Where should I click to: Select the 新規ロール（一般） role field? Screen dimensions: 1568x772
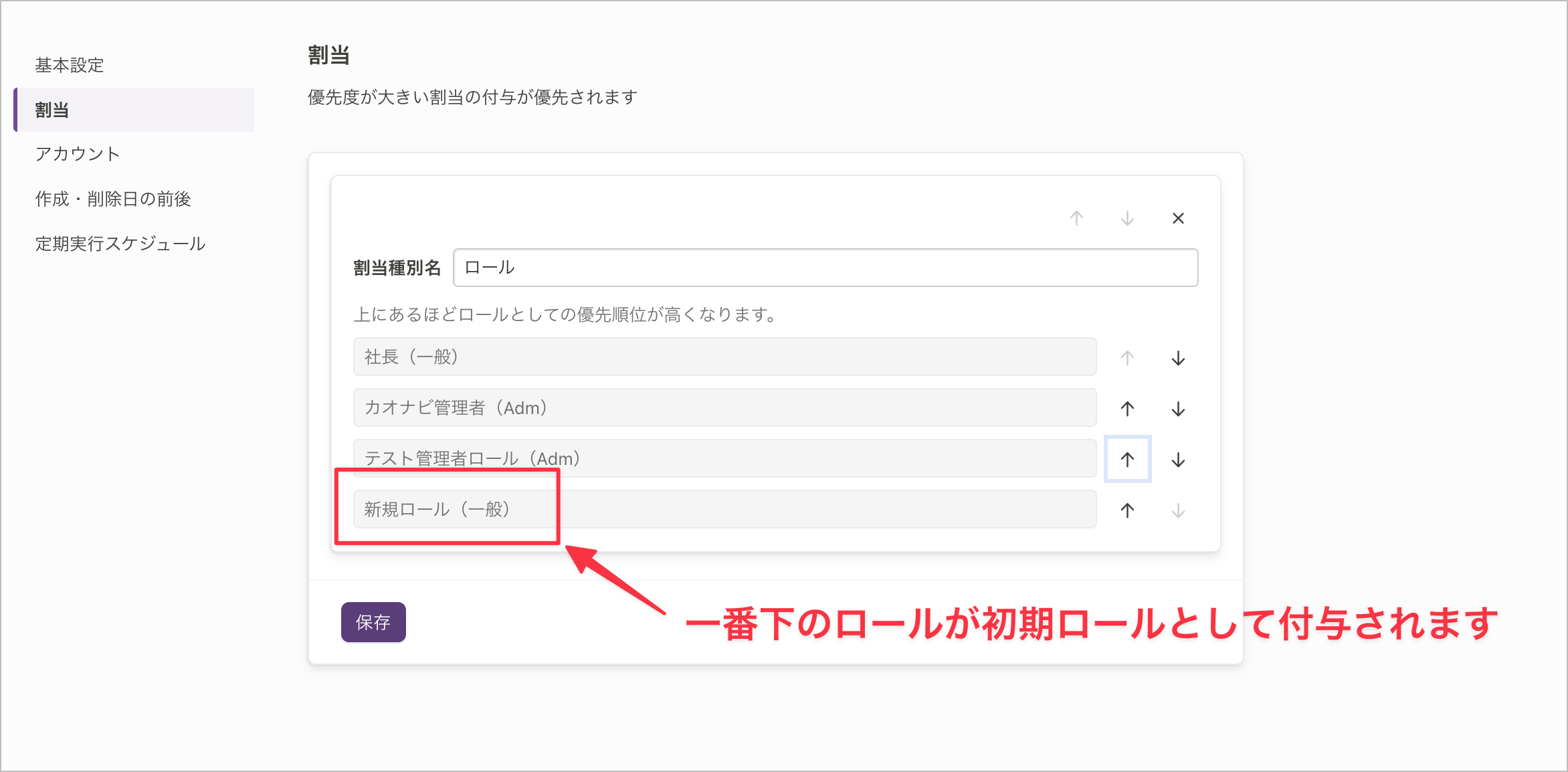724,509
